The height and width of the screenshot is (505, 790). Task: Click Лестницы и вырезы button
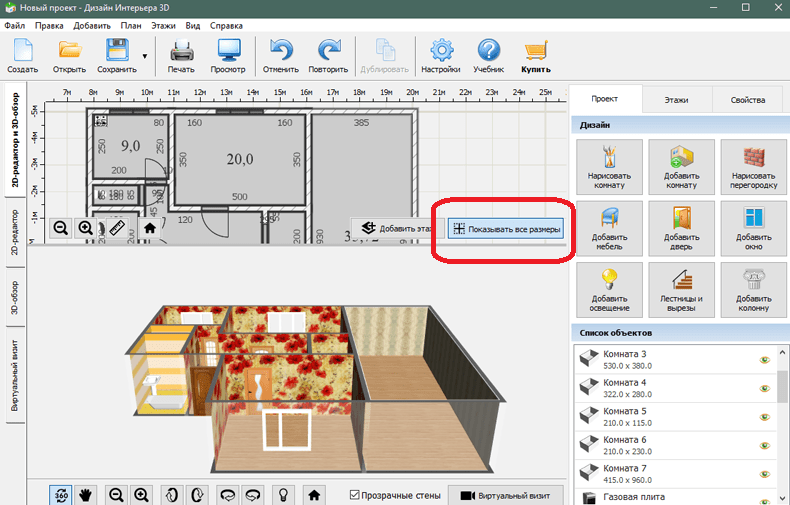[681, 290]
